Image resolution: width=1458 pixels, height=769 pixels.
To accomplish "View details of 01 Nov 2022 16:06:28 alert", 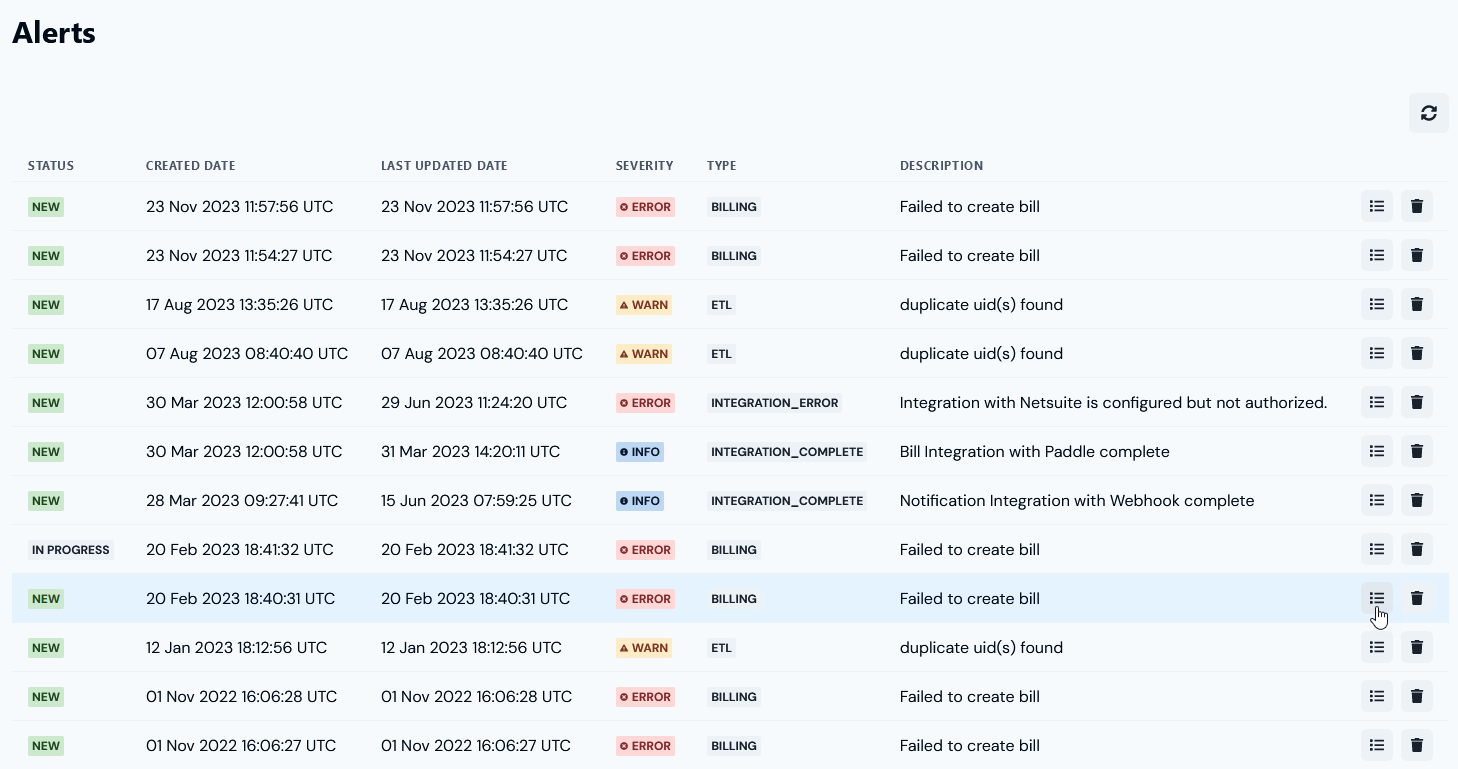I will tap(1377, 697).
